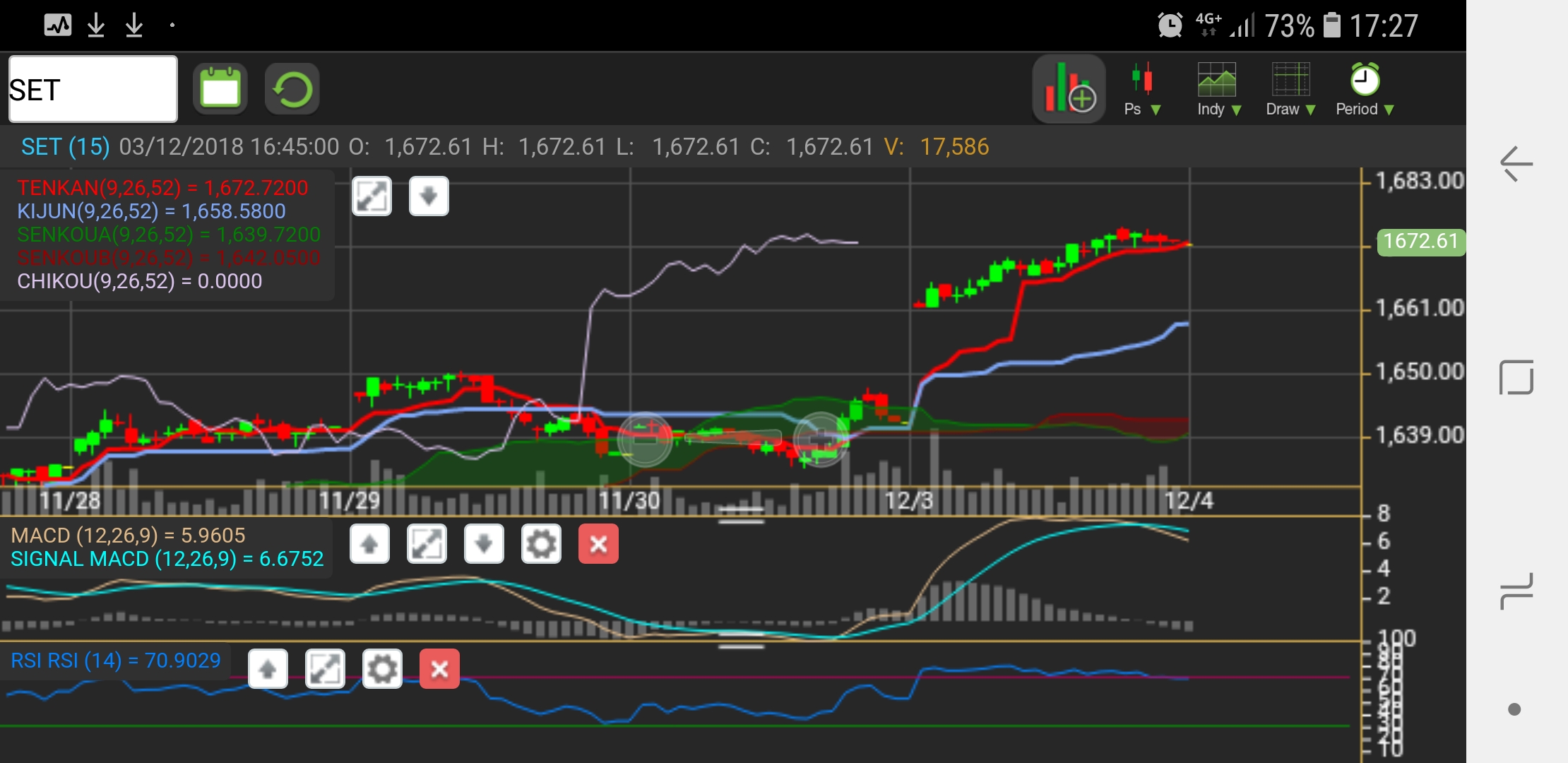Image resolution: width=1568 pixels, height=763 pixels.
Task: Expand the Ichimoku main chart fullscreen
Action: [372, 196]
